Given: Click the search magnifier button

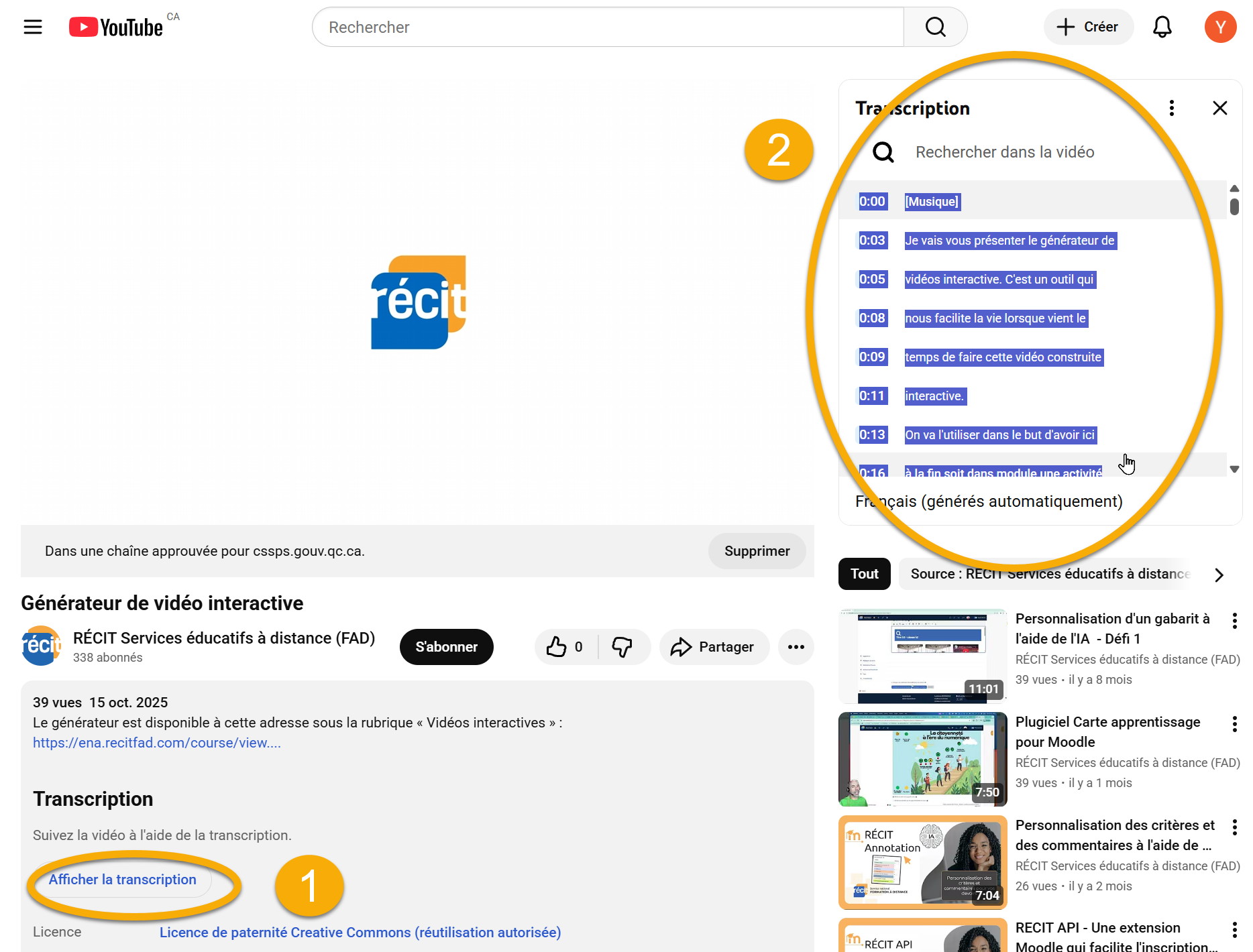Looking at the screenshot, I should click(x=935, y=27).
